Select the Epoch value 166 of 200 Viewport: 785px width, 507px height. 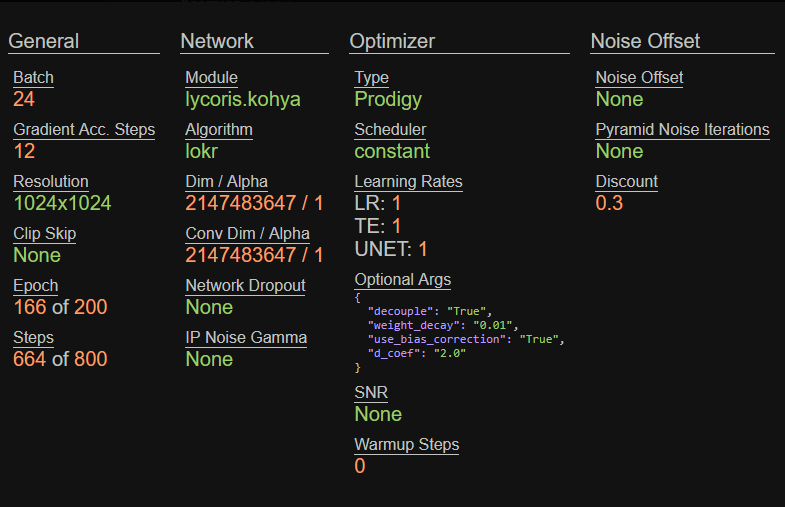point(60,307)
